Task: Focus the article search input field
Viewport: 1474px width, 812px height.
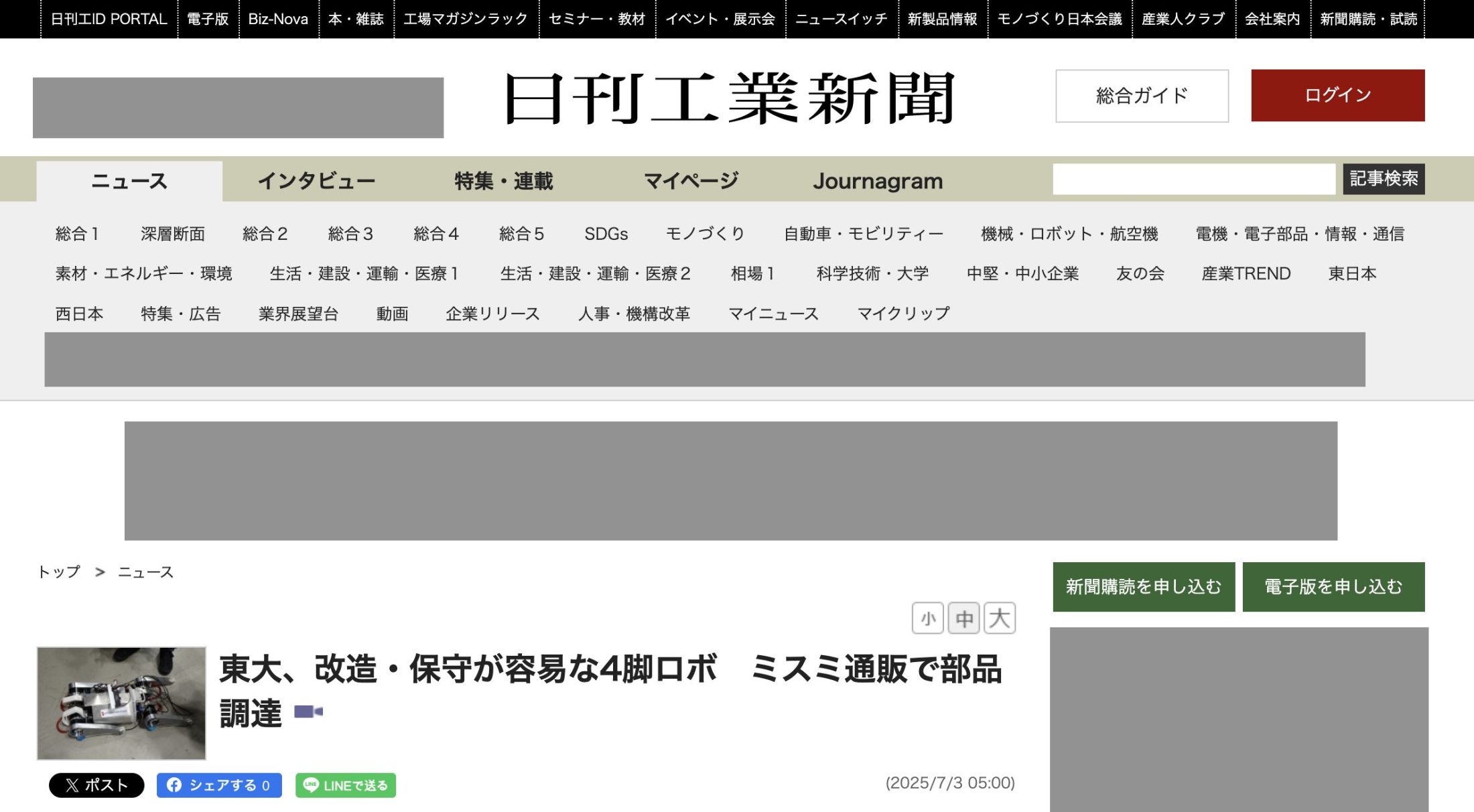Action: coord(1193,179)
